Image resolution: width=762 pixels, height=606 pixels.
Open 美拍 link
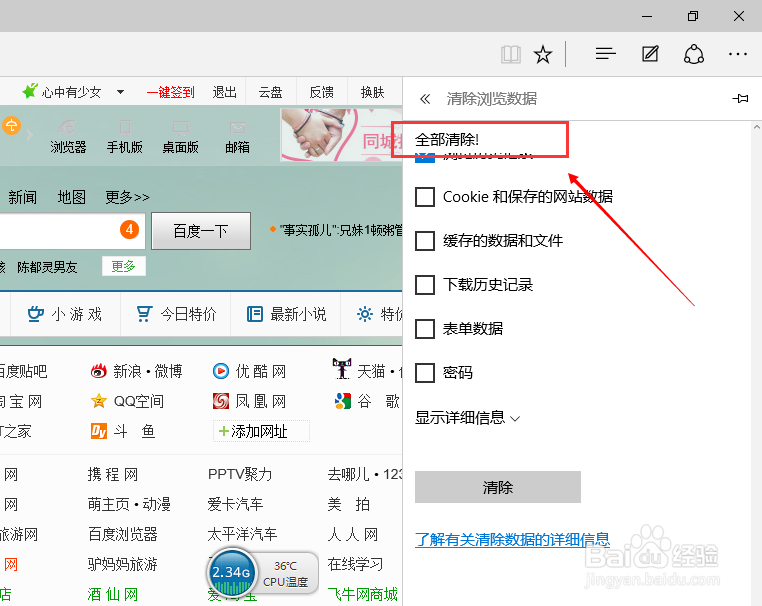click(348, 504)
